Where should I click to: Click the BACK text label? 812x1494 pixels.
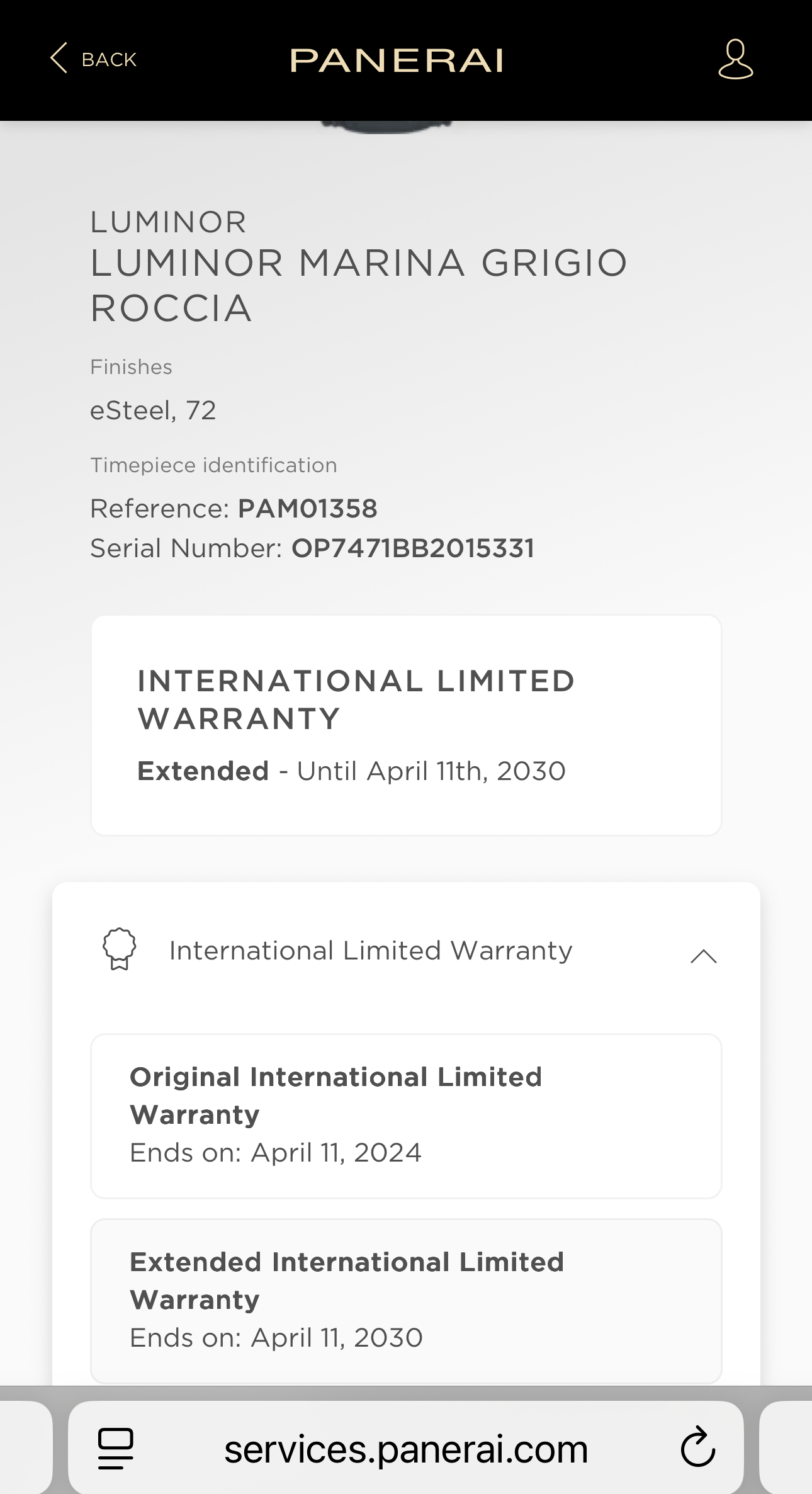109,60
